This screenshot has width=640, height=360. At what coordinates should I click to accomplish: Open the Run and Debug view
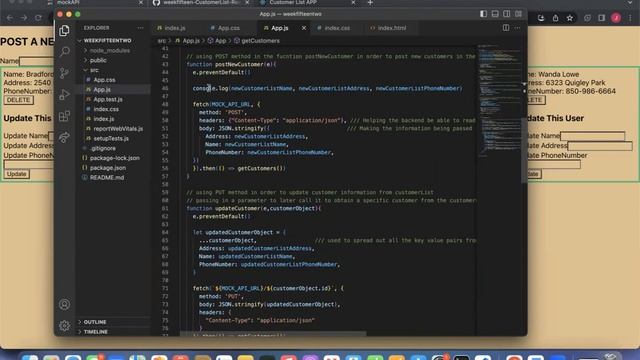tap(64, 95)
